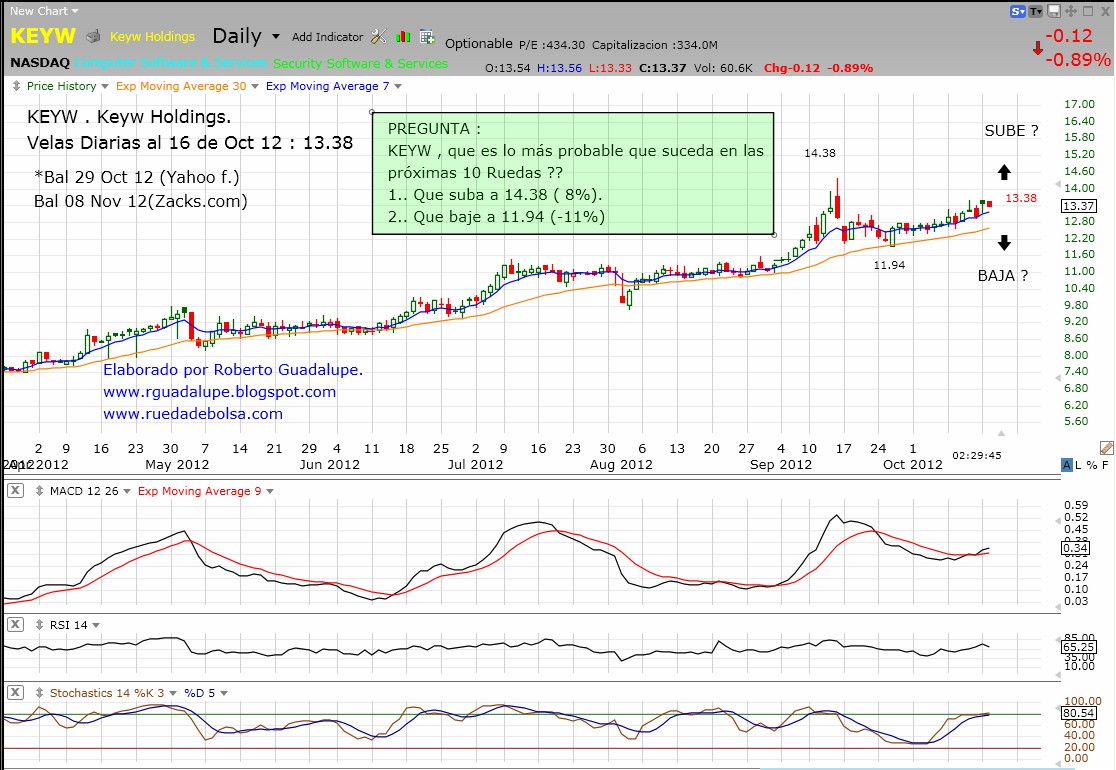Click the C:13.37 close price readout
This screenshot has height=770, width=1116.
(x=663, y=68)
